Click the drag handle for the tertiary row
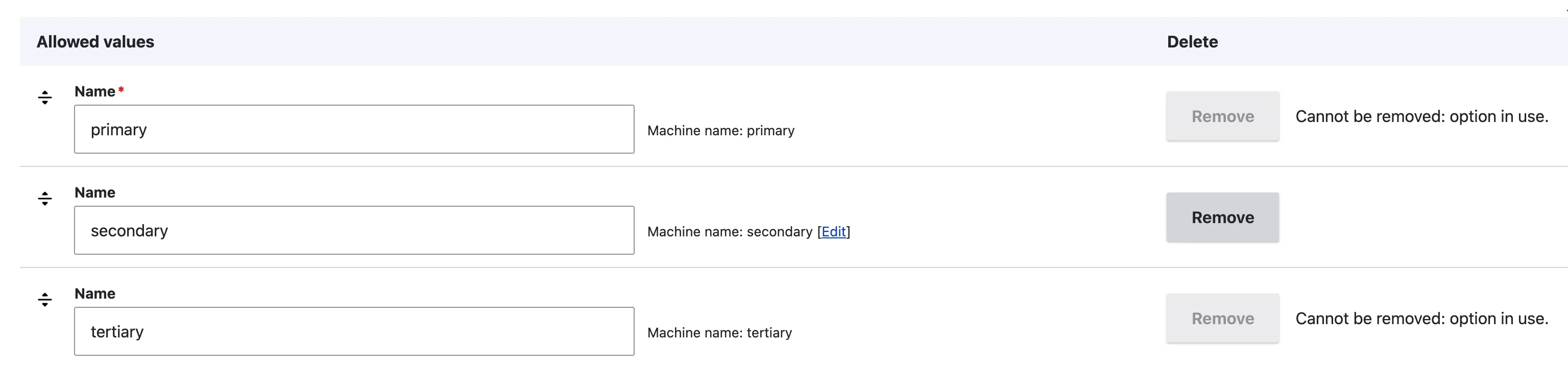1568x365 pixels. tap(44, 299)
